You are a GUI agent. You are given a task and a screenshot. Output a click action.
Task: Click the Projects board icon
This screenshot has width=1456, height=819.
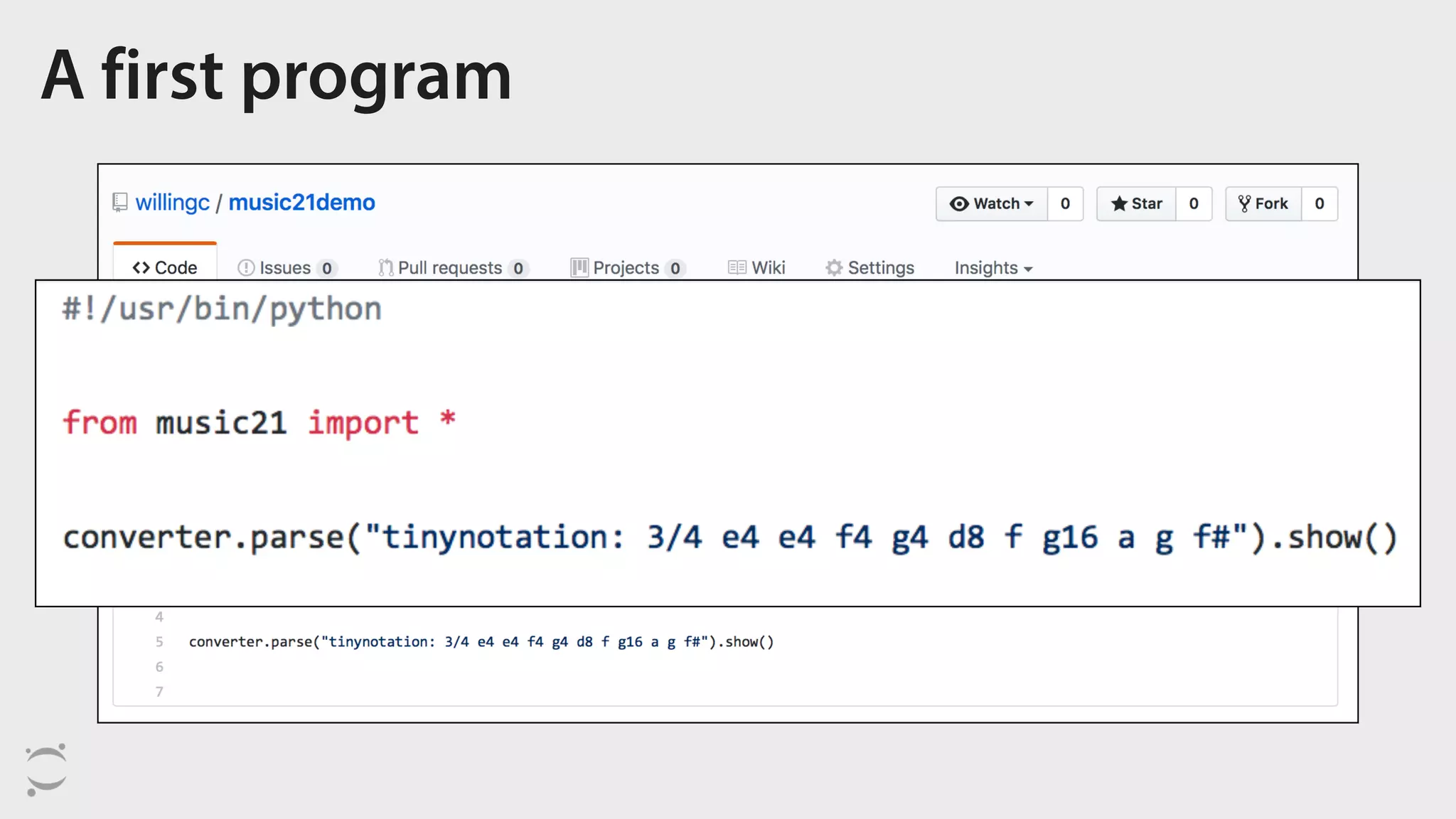(x=579, y=267)
